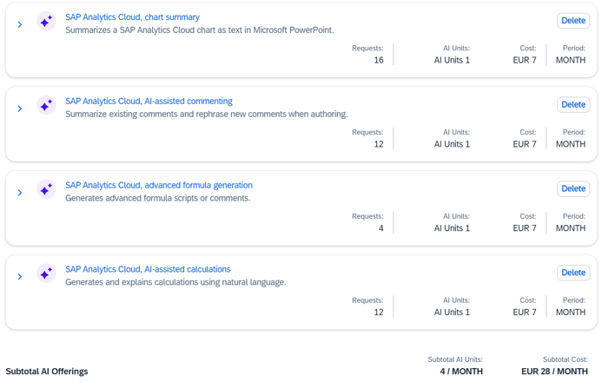The width and height of the screenshot is (602, 382).
Task: Click the Requests value 4 for formula generation
Action: coord(381,228)
